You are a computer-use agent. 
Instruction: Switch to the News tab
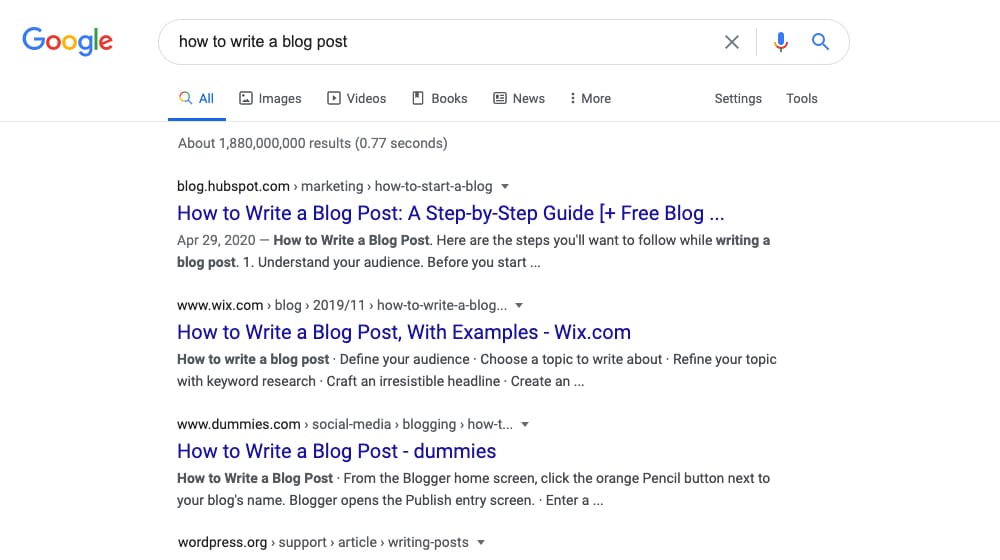click(x=519, y=98)
